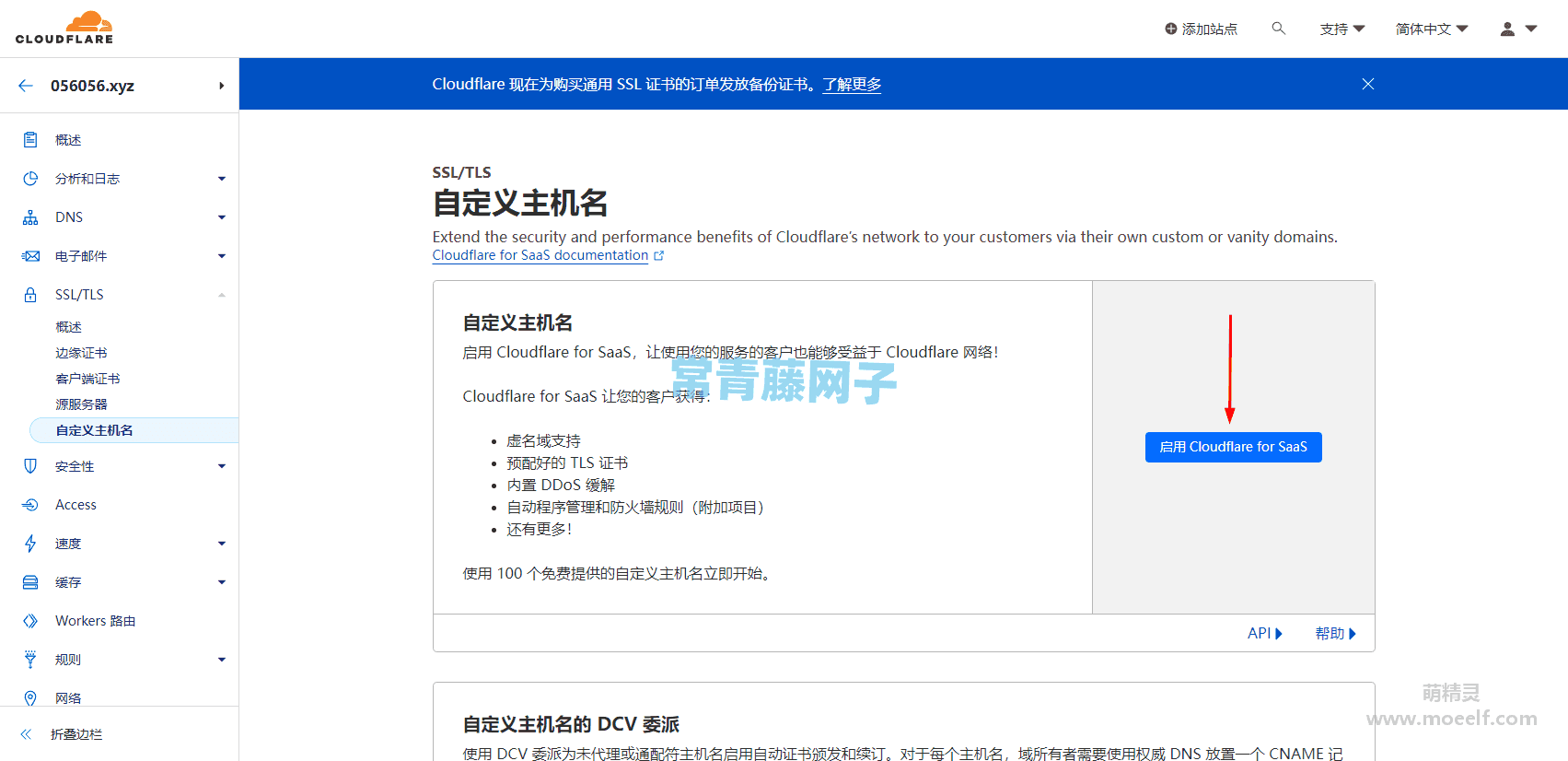
Task: Click the search magnifier icon
Action: [1278, 29]
